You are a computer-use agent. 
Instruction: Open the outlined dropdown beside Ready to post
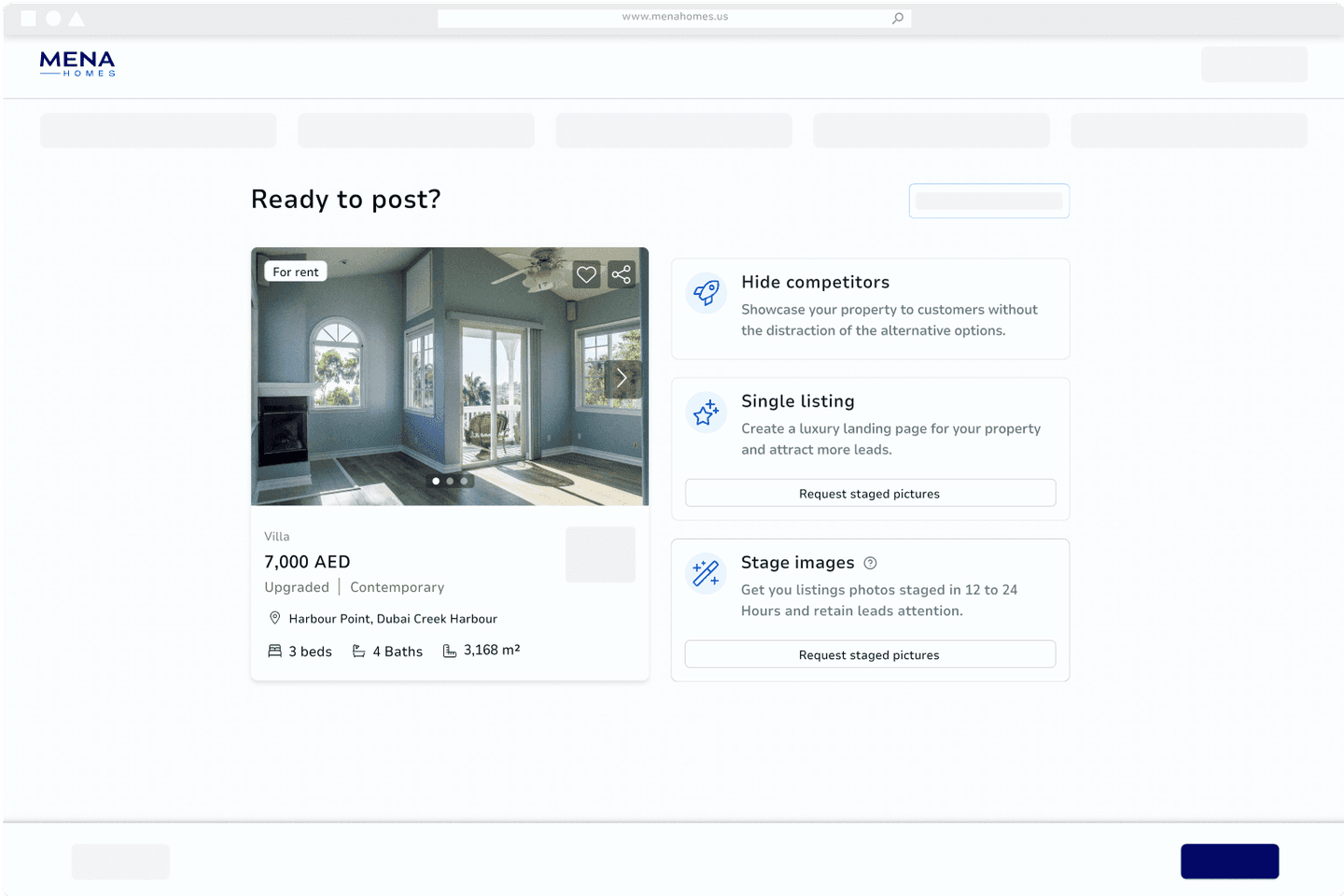[988, 201]
